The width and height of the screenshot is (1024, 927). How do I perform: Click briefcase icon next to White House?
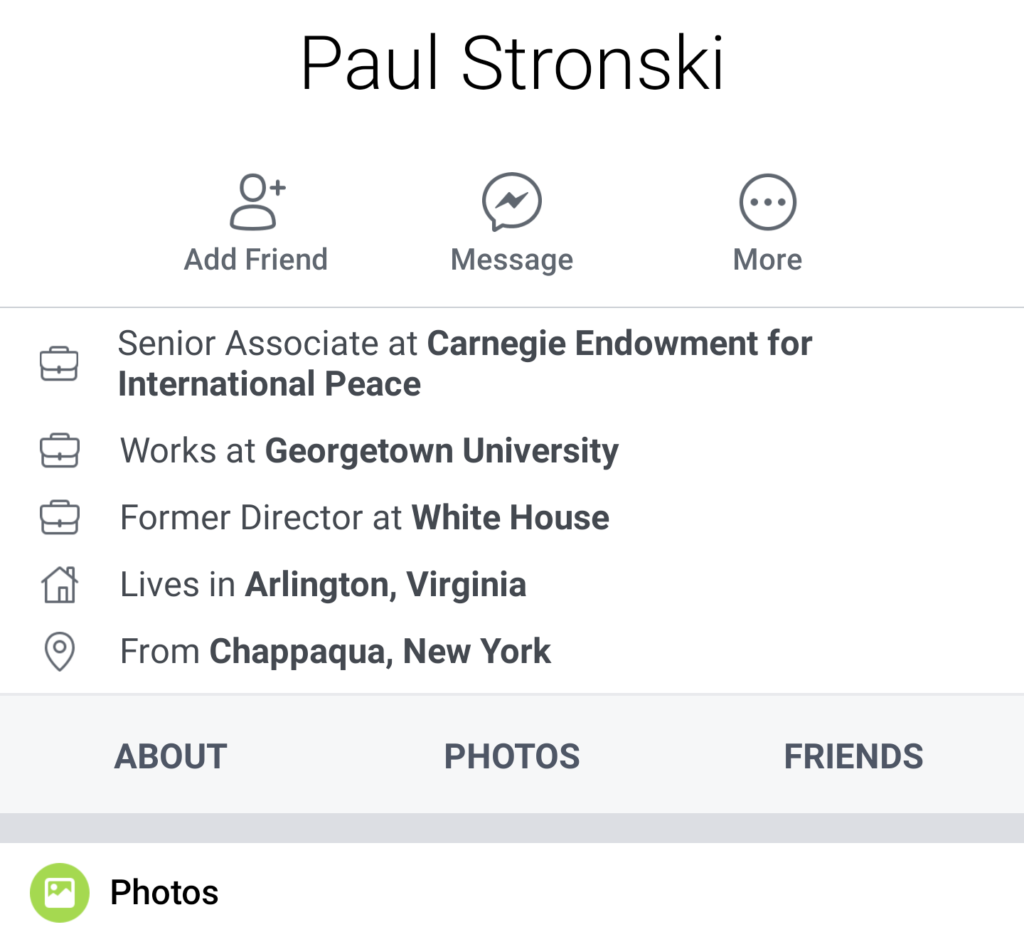(59, 517)
